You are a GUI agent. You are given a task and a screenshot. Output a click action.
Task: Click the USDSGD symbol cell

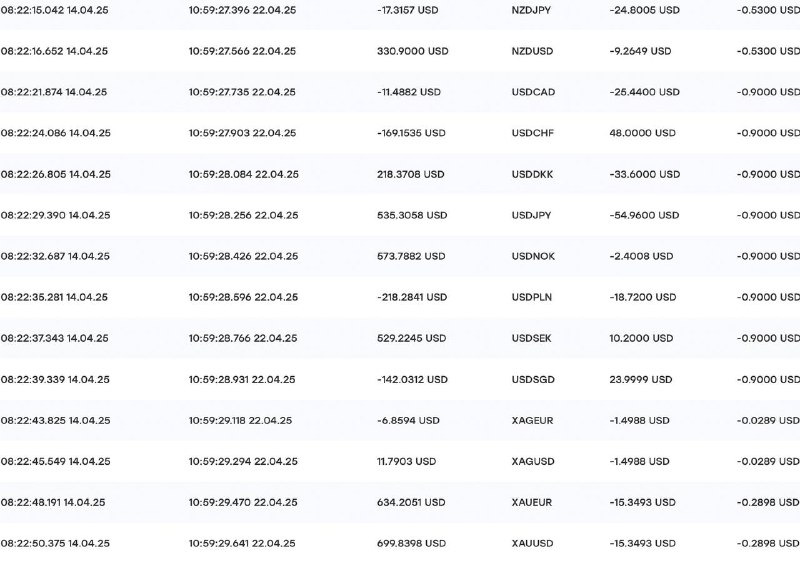pyautogui.click(x=533, y=380)
